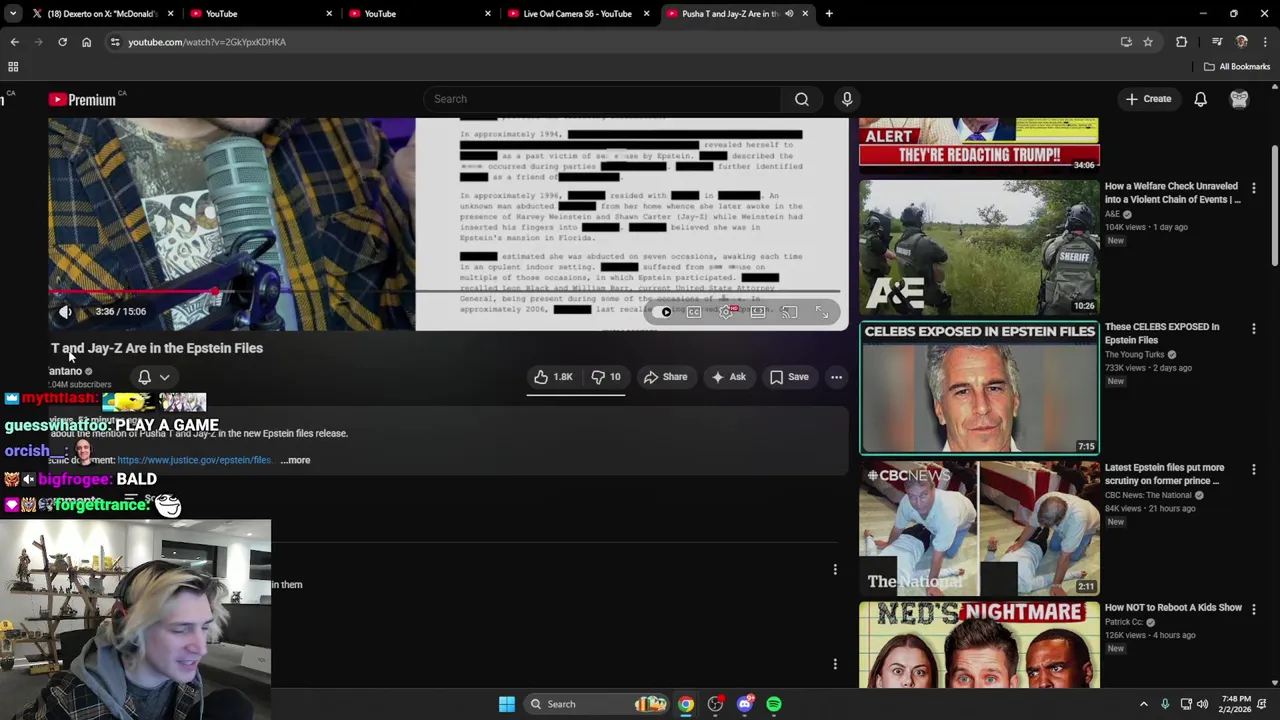Bookmark this page with star
Screen dimensions: 1280x720
tap(1148, 42)
